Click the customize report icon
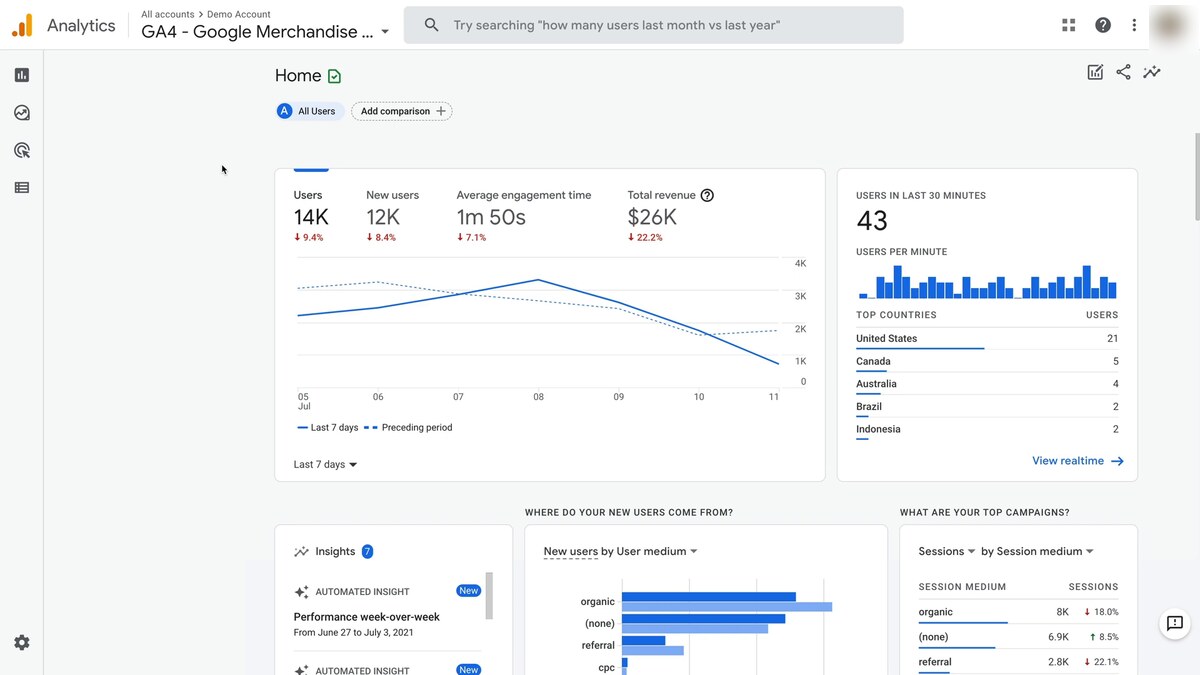This screenshot has width=1200, height=675. coord(1095,72)
